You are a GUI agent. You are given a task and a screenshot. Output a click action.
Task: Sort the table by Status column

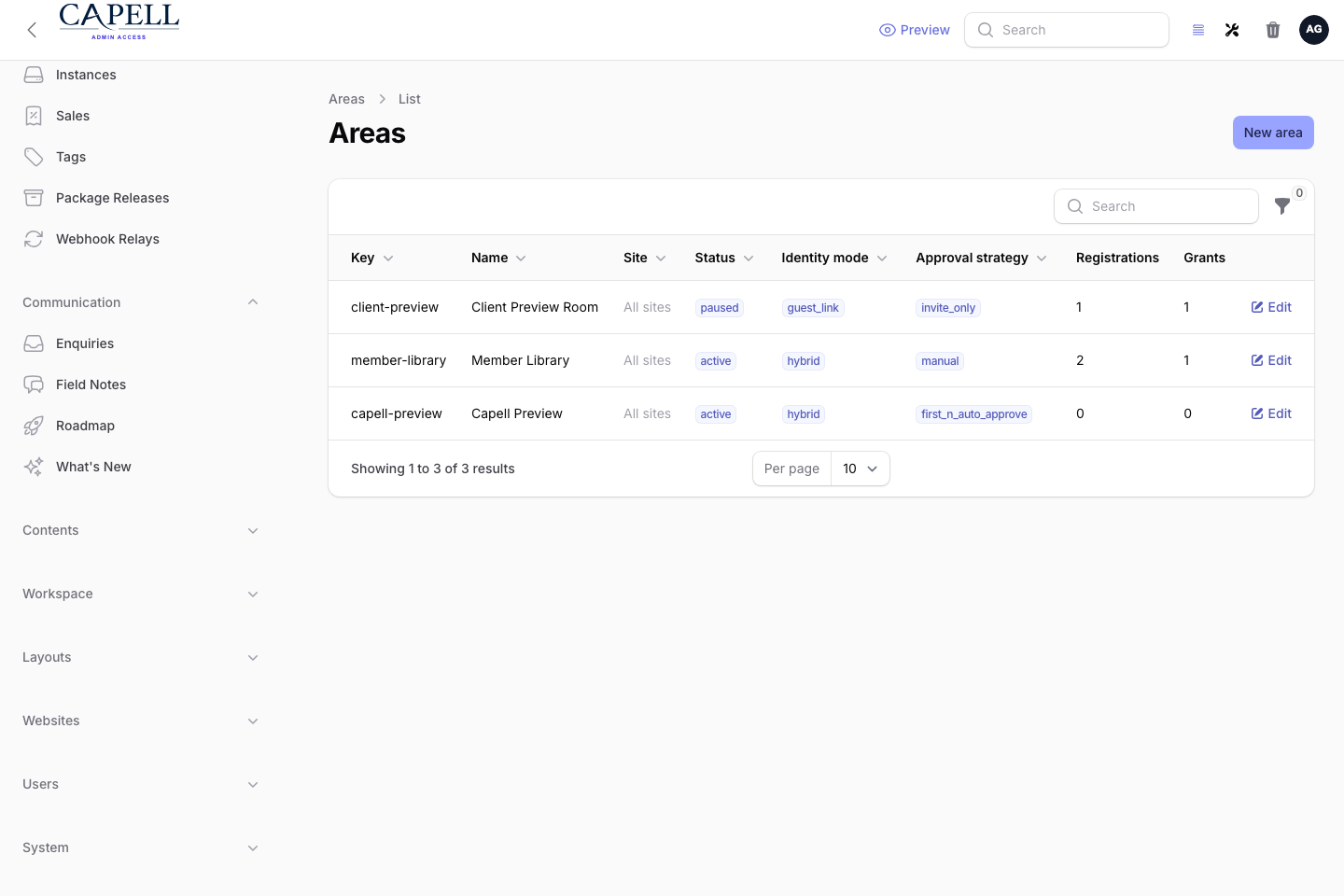point(724,258)
